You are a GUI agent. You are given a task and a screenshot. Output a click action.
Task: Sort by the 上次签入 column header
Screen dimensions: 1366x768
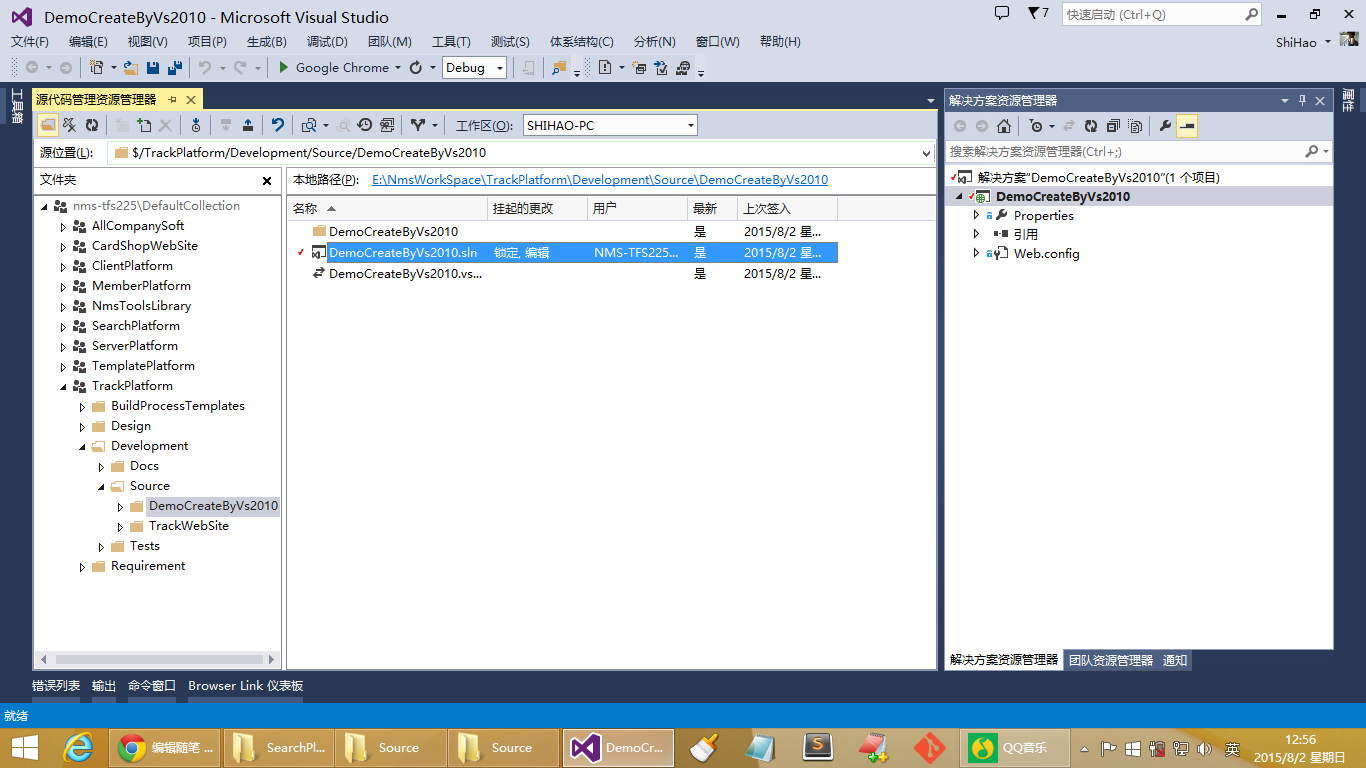point(787,208)
